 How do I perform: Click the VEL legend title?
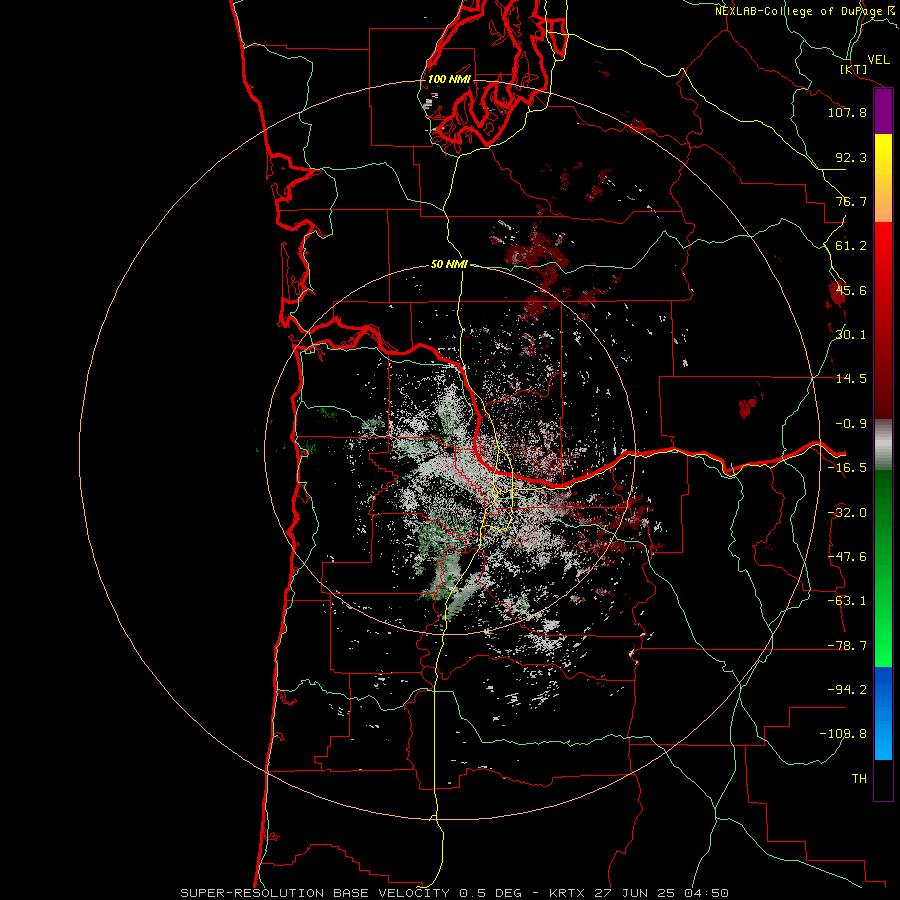pyautogui.click(x=878, y=60)
